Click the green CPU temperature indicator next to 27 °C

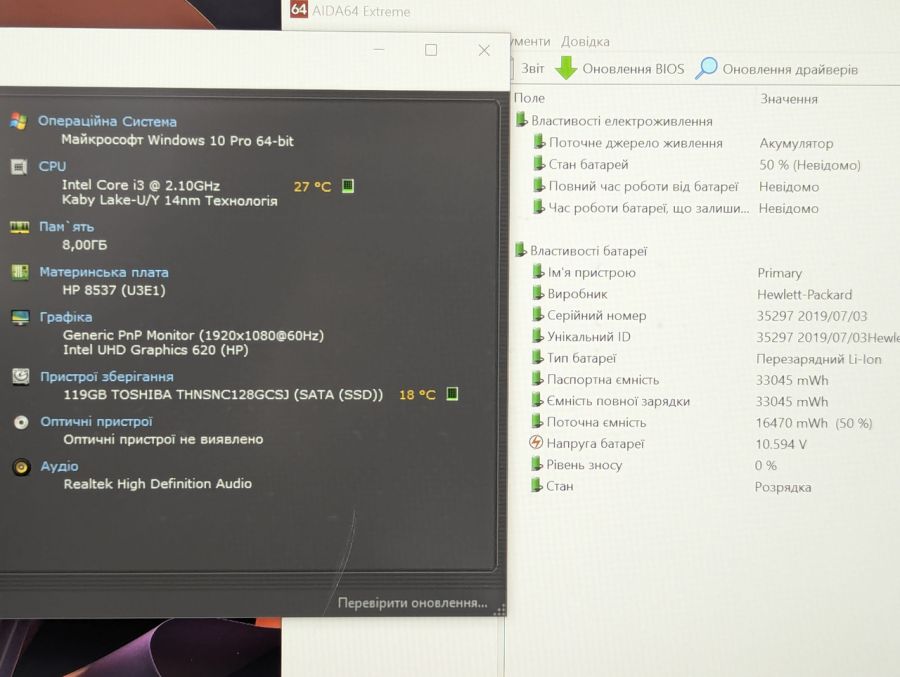coord(348,186)
